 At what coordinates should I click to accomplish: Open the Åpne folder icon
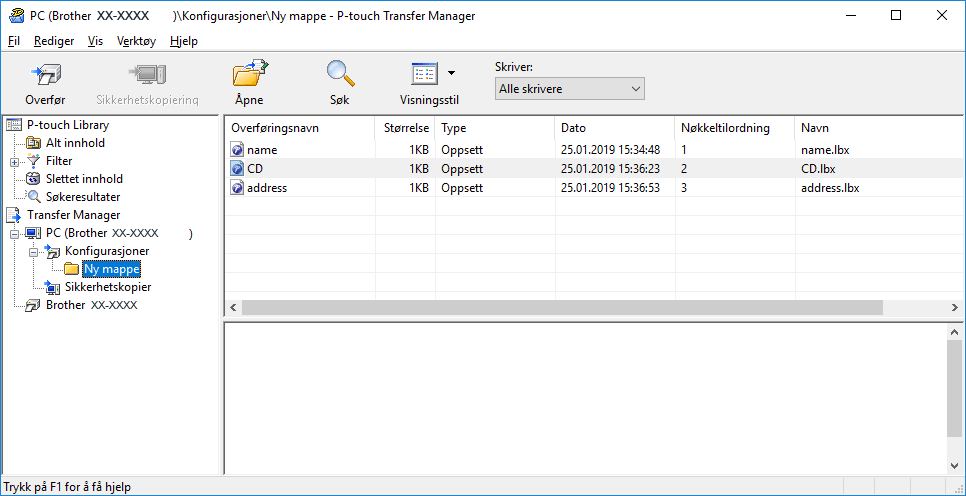click(x=250, y=74)
